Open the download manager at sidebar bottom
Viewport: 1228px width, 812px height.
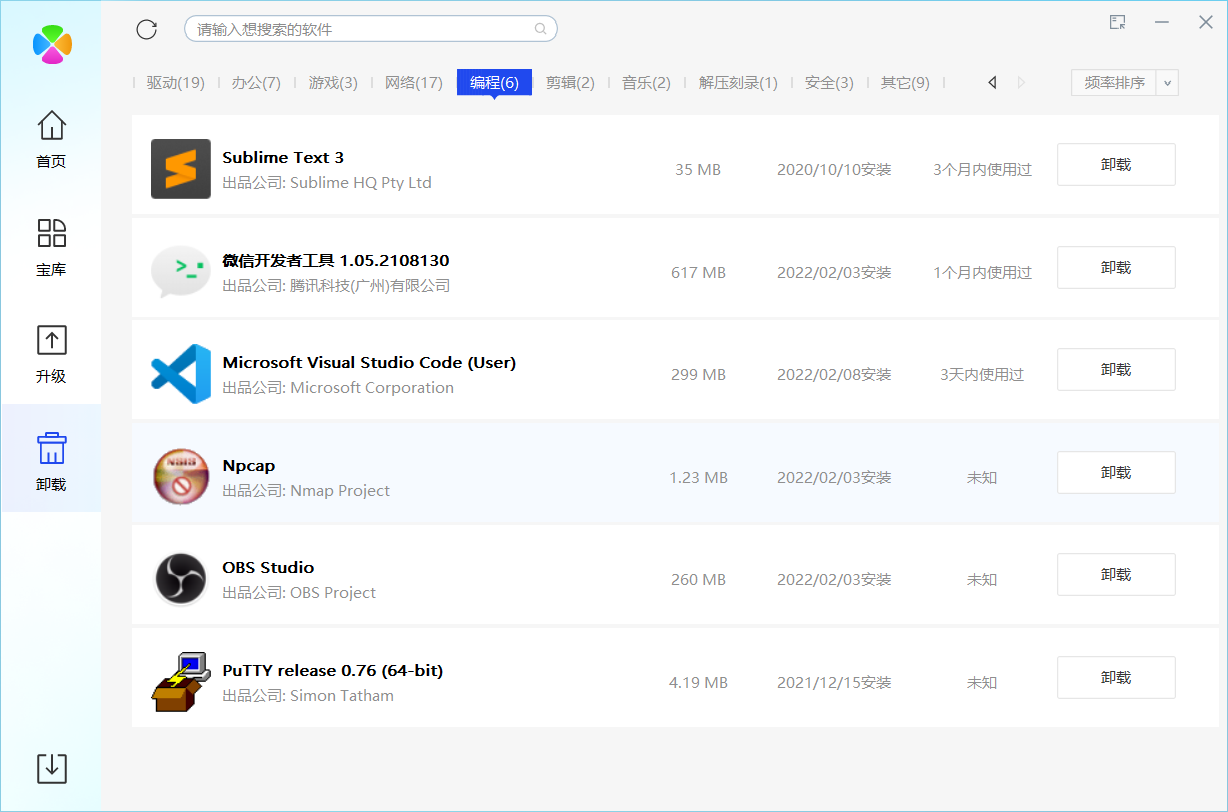pyautogui.click(x=52, y=768)
